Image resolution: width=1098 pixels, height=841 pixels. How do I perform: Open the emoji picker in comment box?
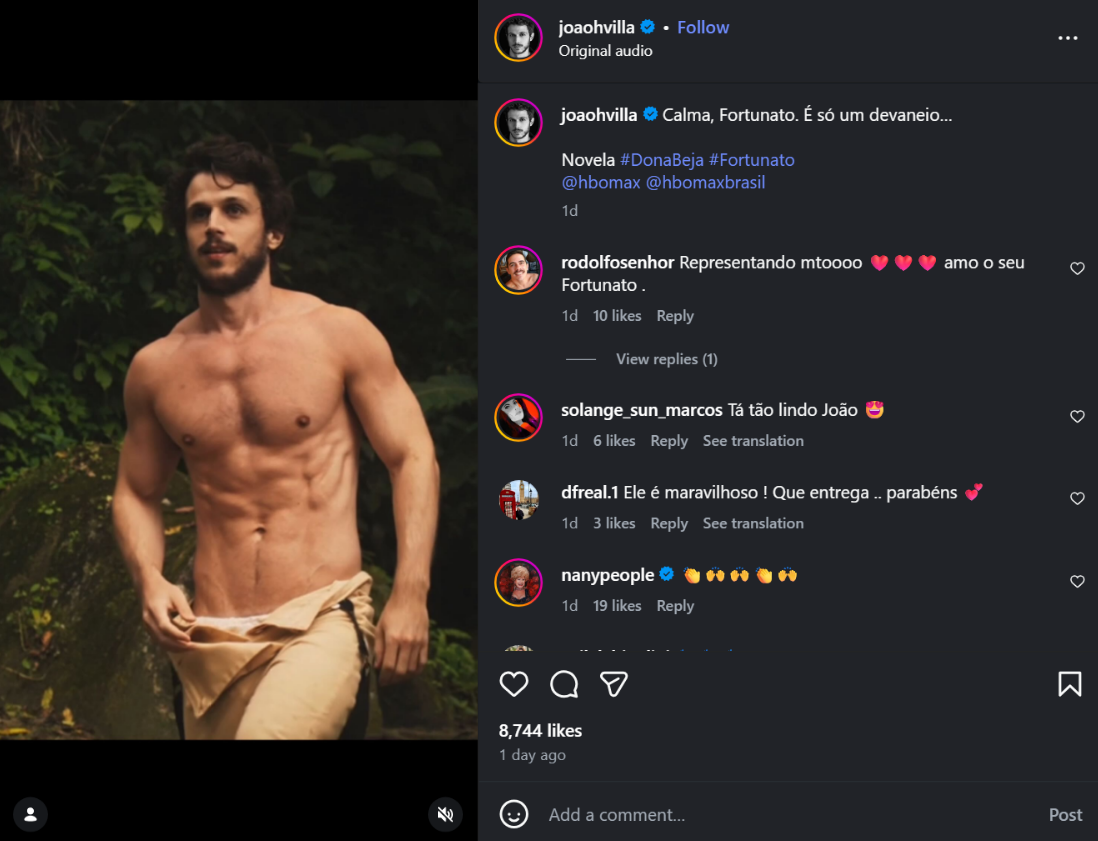pos(514,814)
